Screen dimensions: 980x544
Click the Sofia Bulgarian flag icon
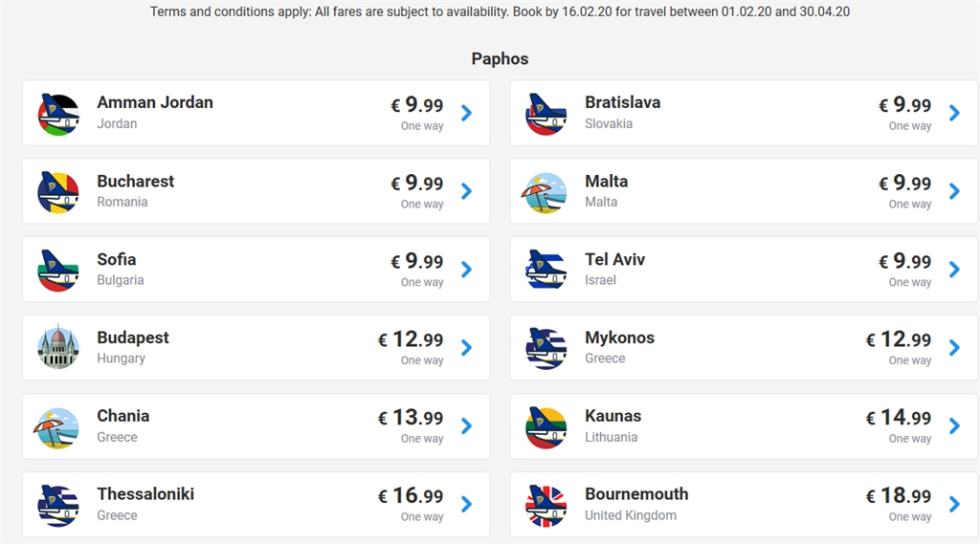pos(58,271)
